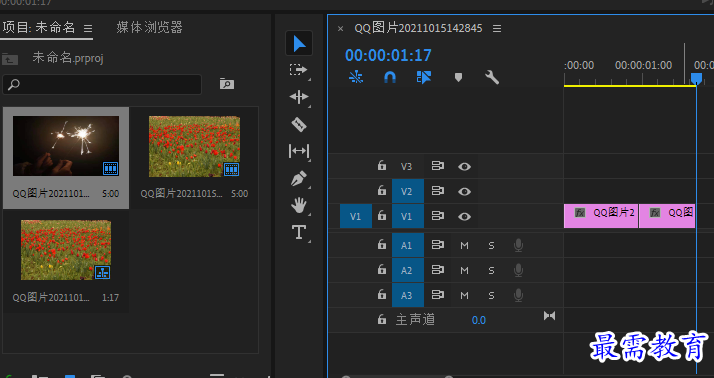714x378 pixels.
Task: Select the Type tool
Action: click(x=299, y=232)
